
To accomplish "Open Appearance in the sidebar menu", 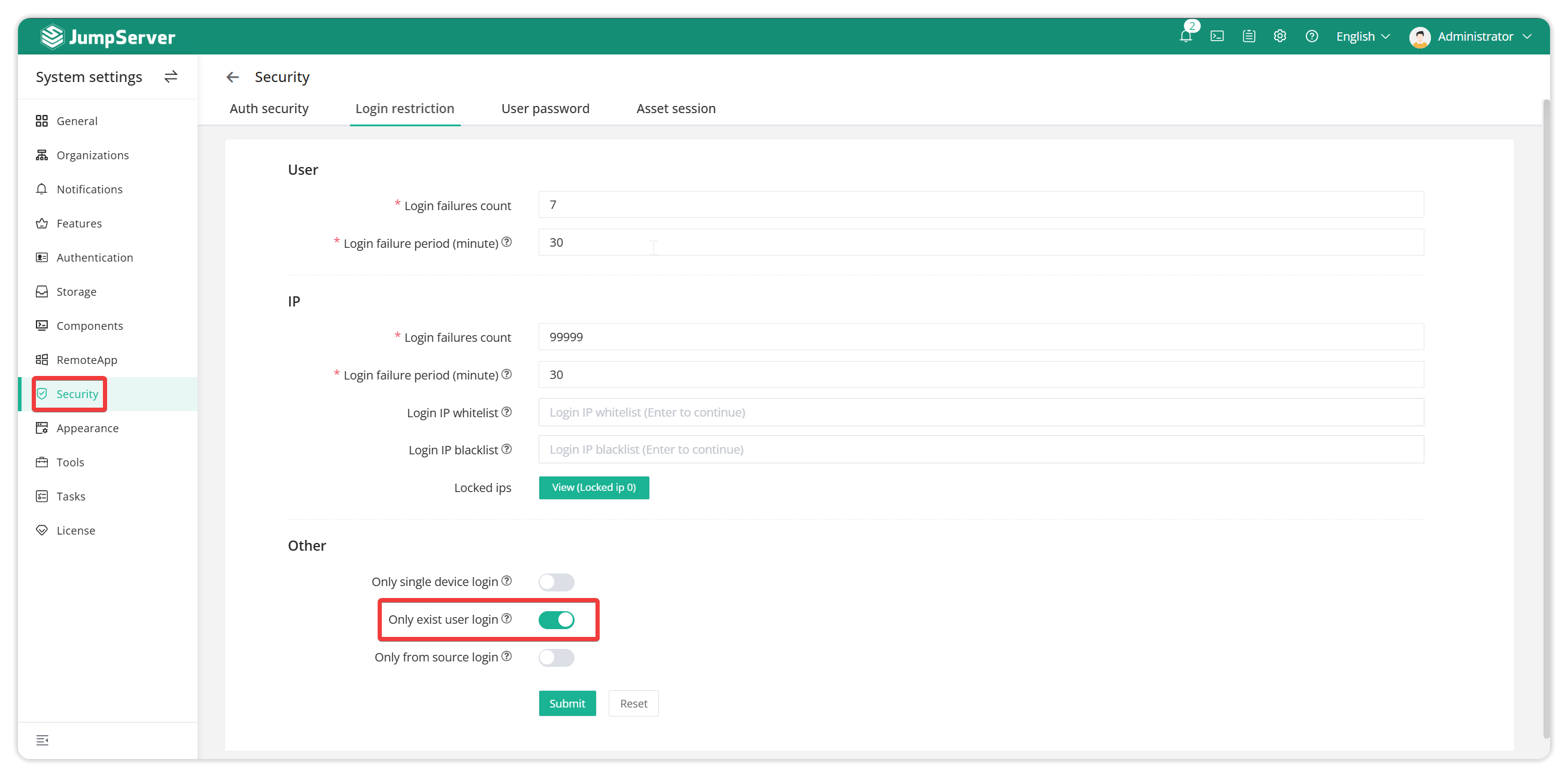I will tap(107, 427).
